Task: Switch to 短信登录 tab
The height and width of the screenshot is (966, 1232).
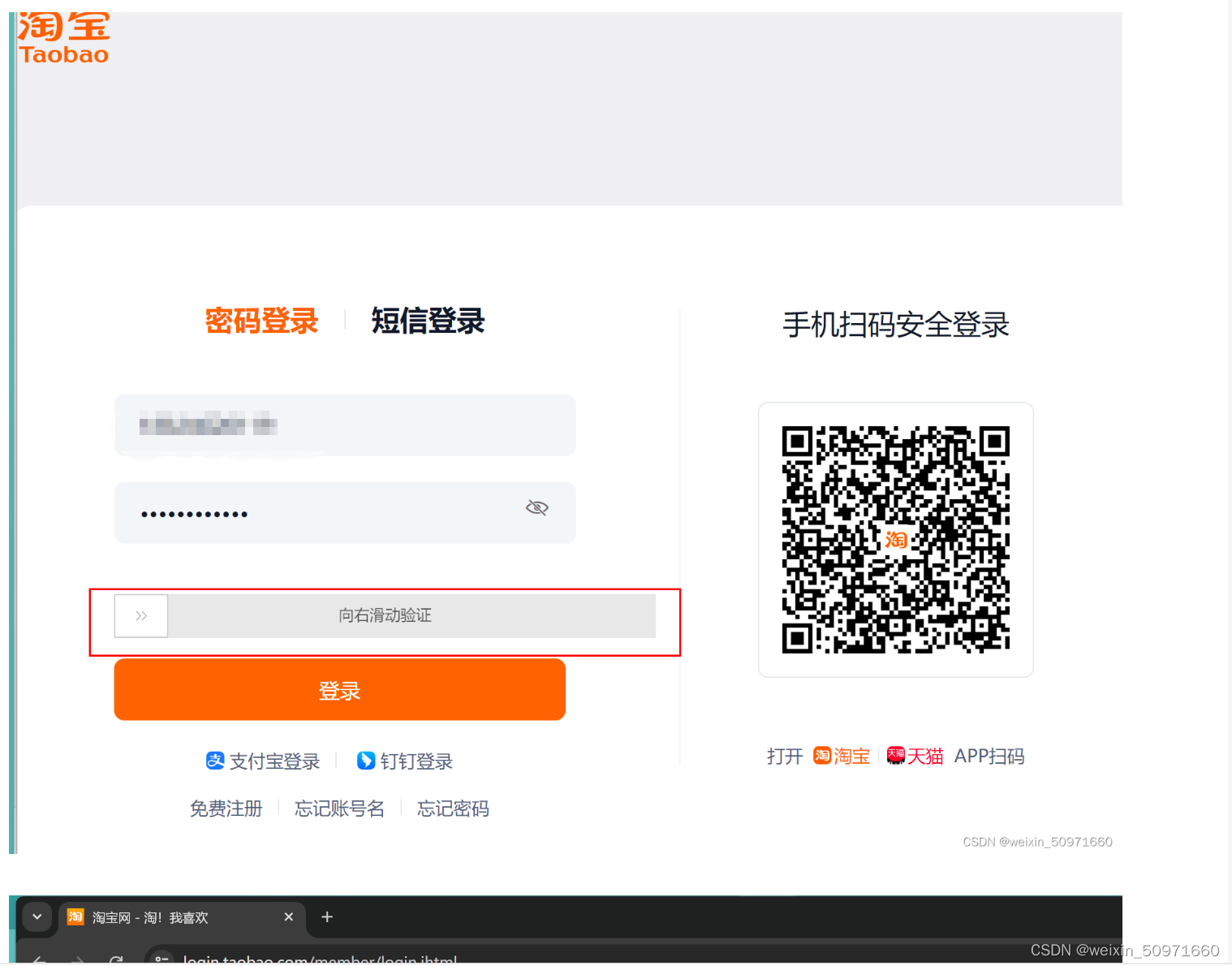Action: tap(428, 321)
